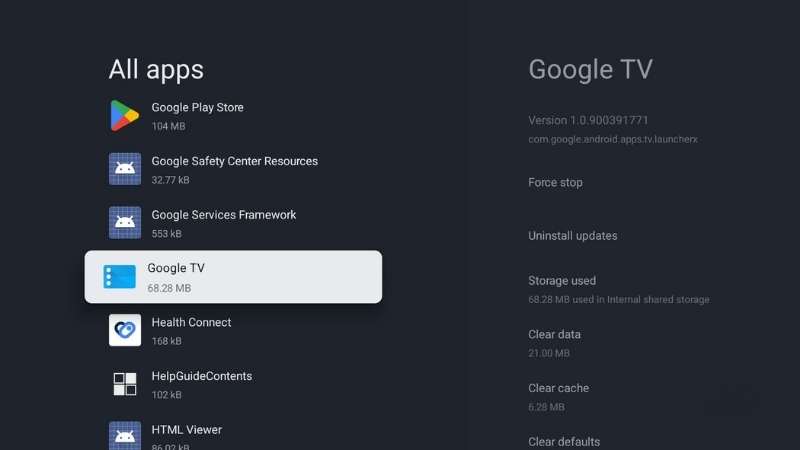The width and height of the screenshot is (800, 450).
Task: Select the HTML Viewer app name
Action: 186,430
